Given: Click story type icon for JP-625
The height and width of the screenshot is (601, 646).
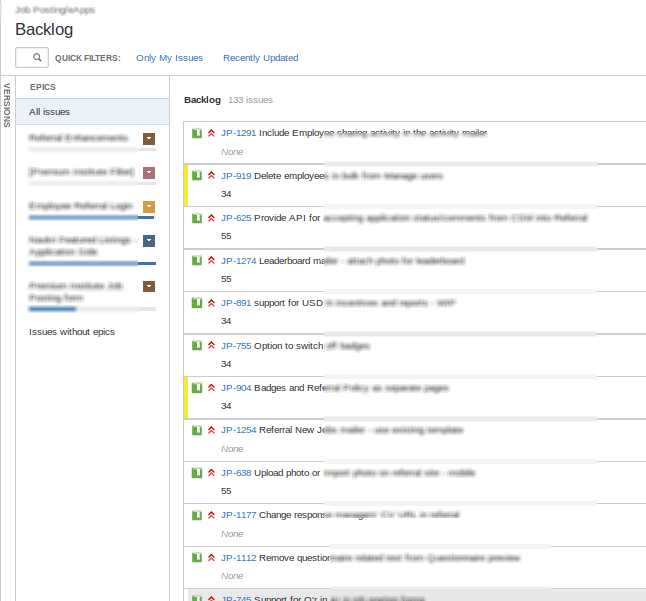Looking at the screenshot, I should pyautogui.click(x=197, y=218).
